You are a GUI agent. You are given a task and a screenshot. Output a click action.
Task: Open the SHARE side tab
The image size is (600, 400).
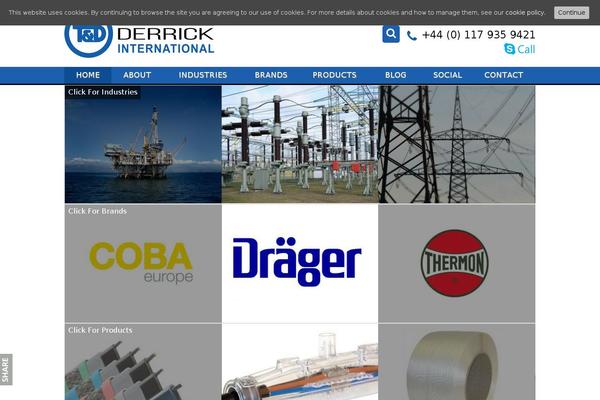(6, 369)
